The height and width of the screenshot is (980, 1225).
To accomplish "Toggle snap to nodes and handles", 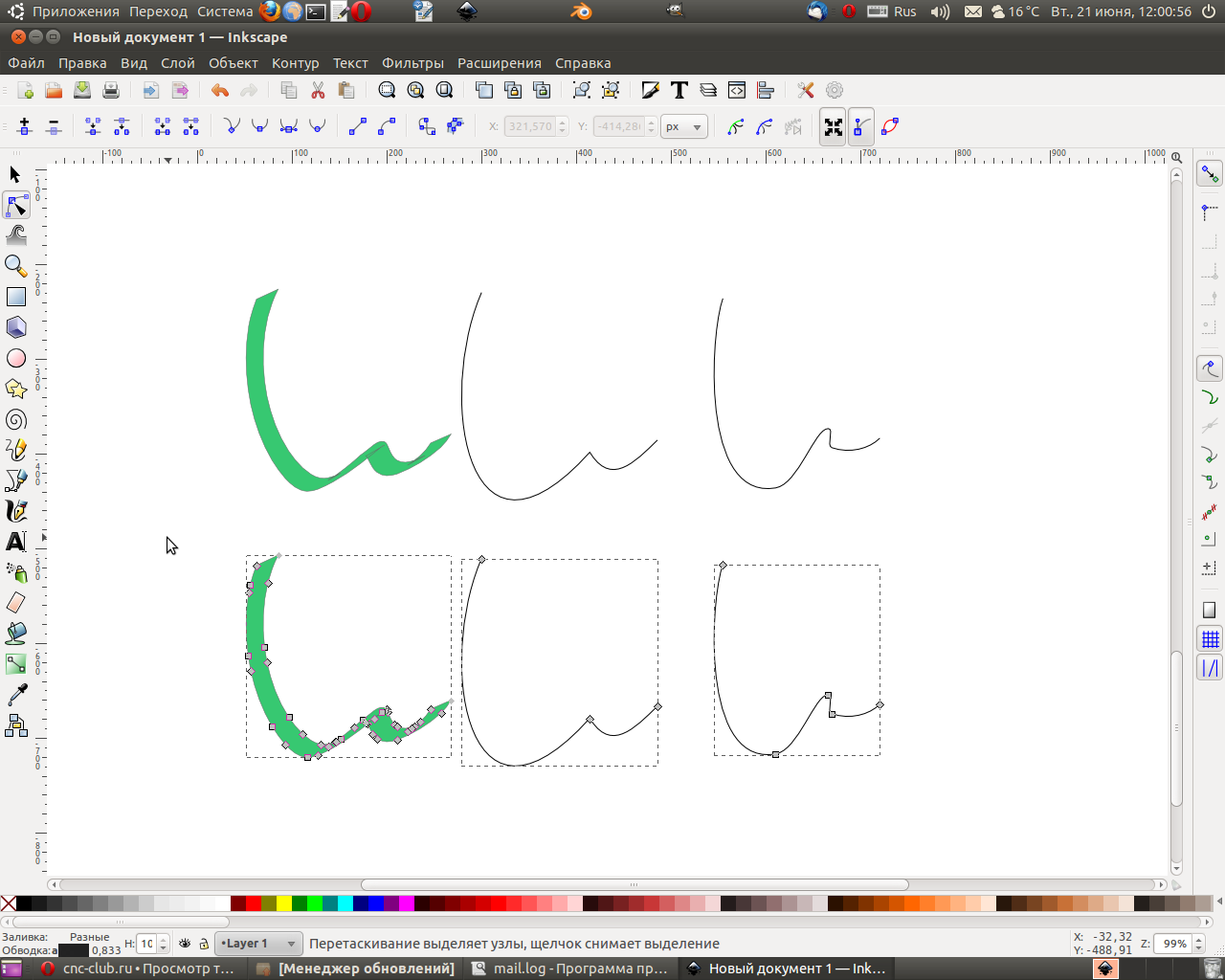I will (x=1210, y=367).
